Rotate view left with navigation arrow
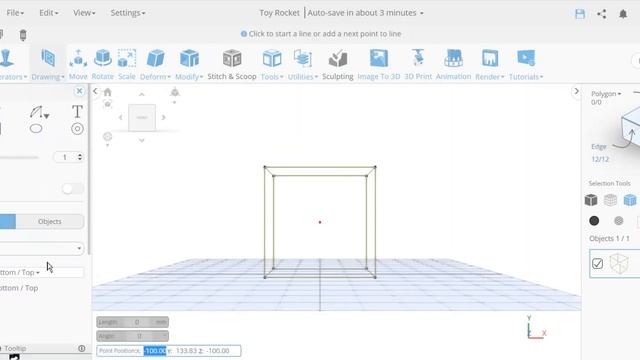Screen dimensions: 640x360 coord(120,118)
